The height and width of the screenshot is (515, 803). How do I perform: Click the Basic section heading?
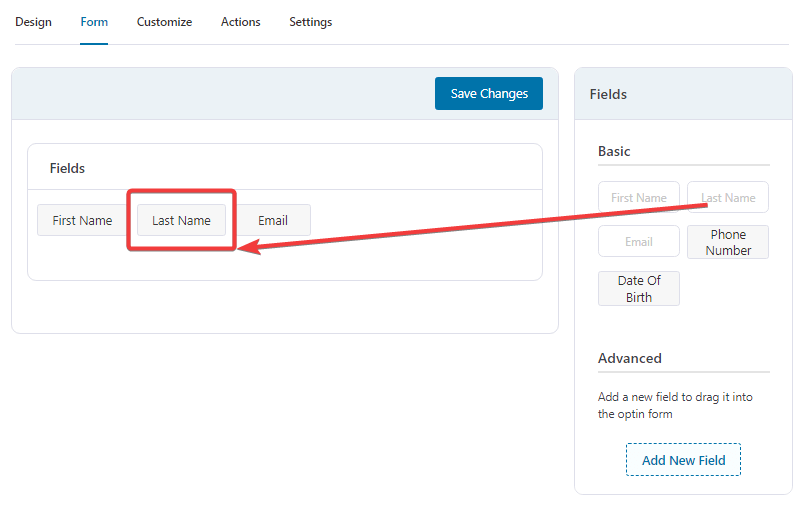pos(614,152)
